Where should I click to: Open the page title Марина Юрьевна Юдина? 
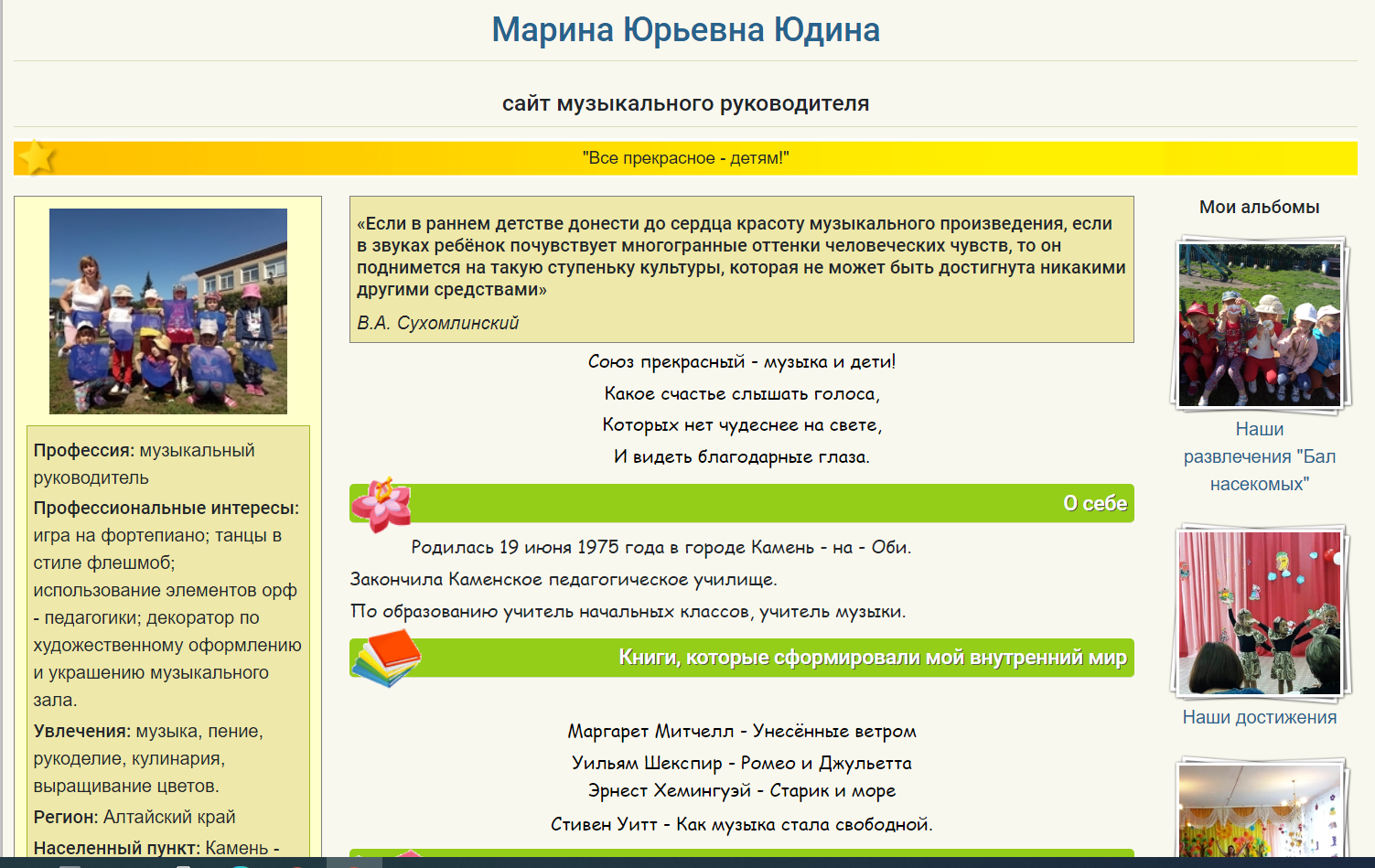pyautogui.click(x=686, y=30)
